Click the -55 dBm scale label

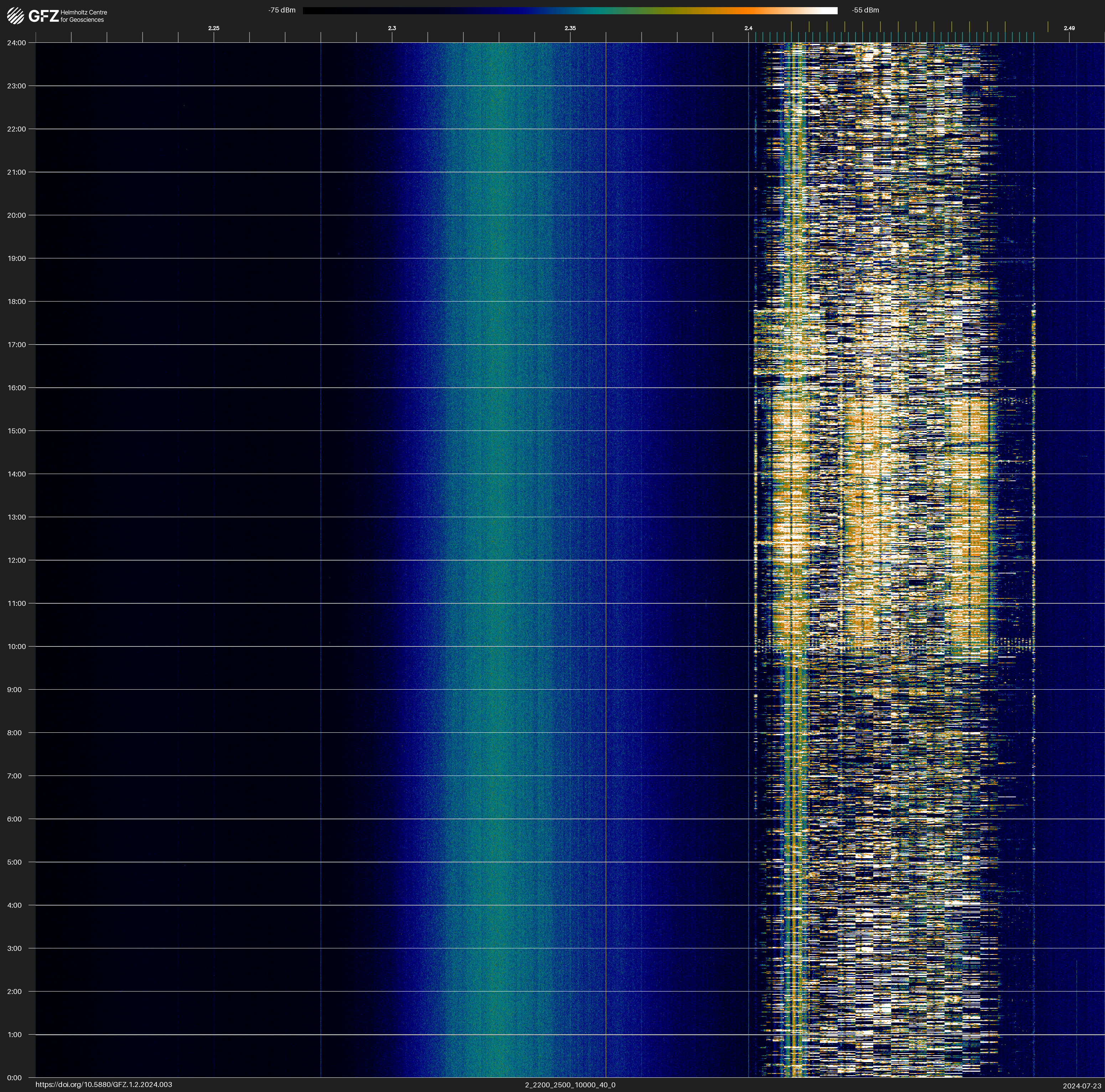pos(865,10)
